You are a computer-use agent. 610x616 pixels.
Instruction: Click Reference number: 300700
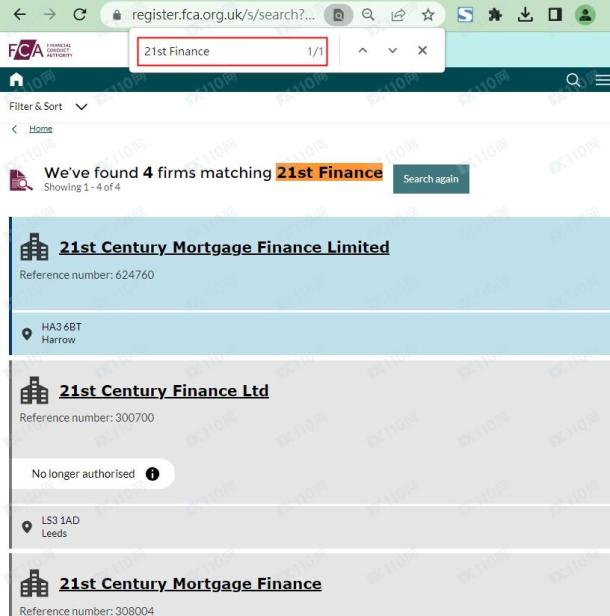point(87,418)
